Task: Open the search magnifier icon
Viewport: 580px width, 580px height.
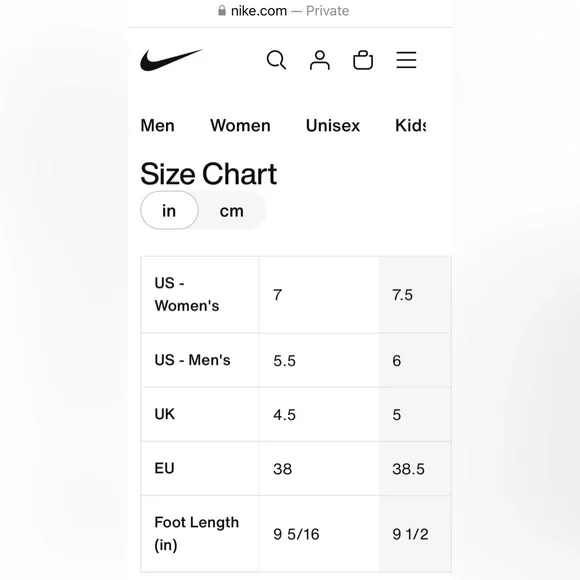Action: coord(276,60)
